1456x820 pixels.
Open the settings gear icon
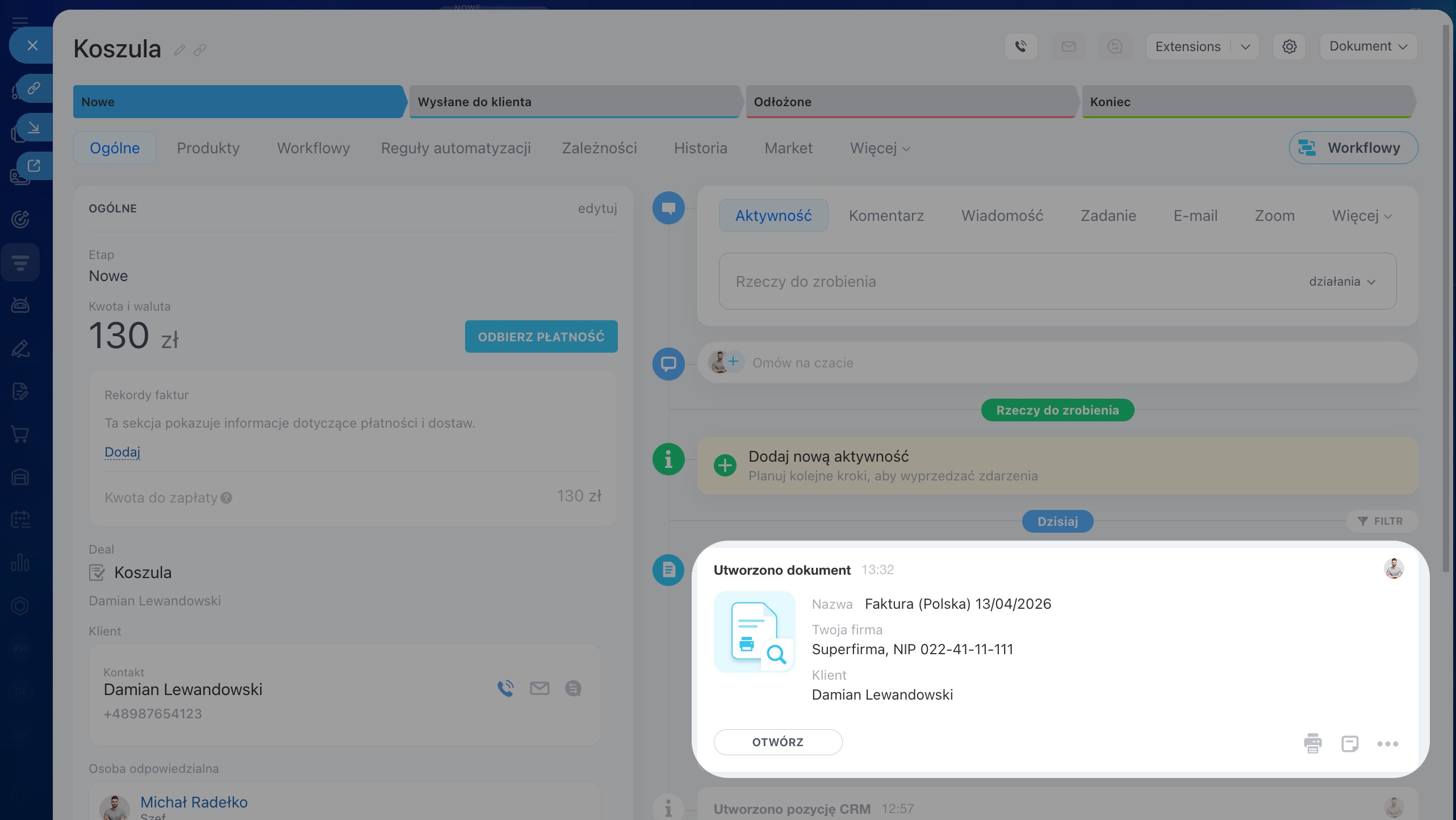tap(1289, 47)
